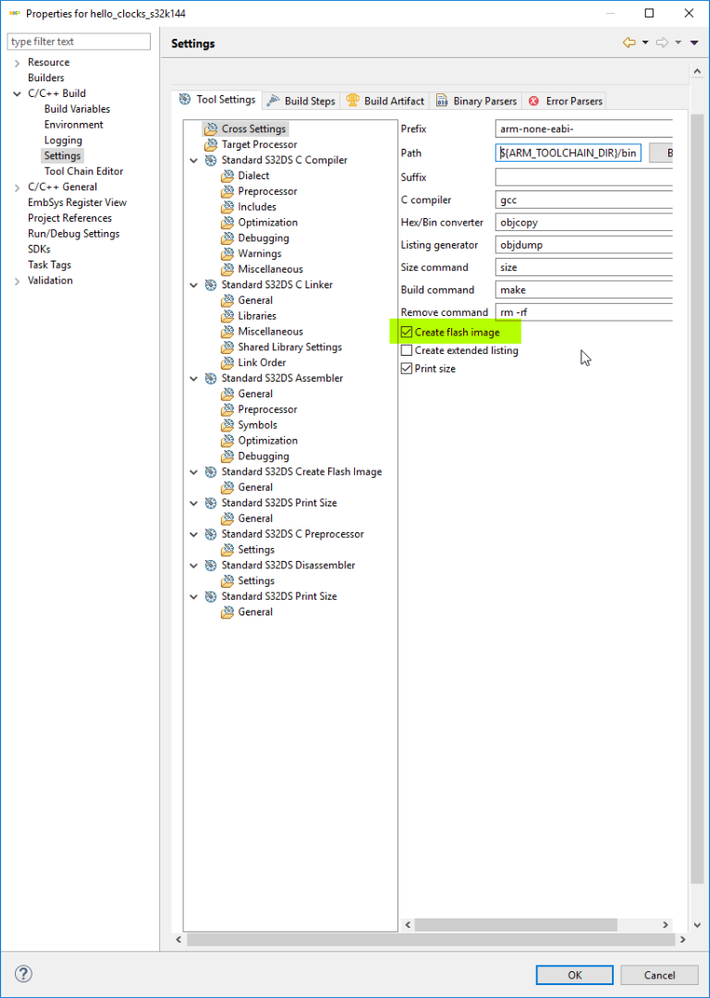Collapse Standard S32DS C Compiler node
The image size is (710, 998).
(x=194, y=160)
